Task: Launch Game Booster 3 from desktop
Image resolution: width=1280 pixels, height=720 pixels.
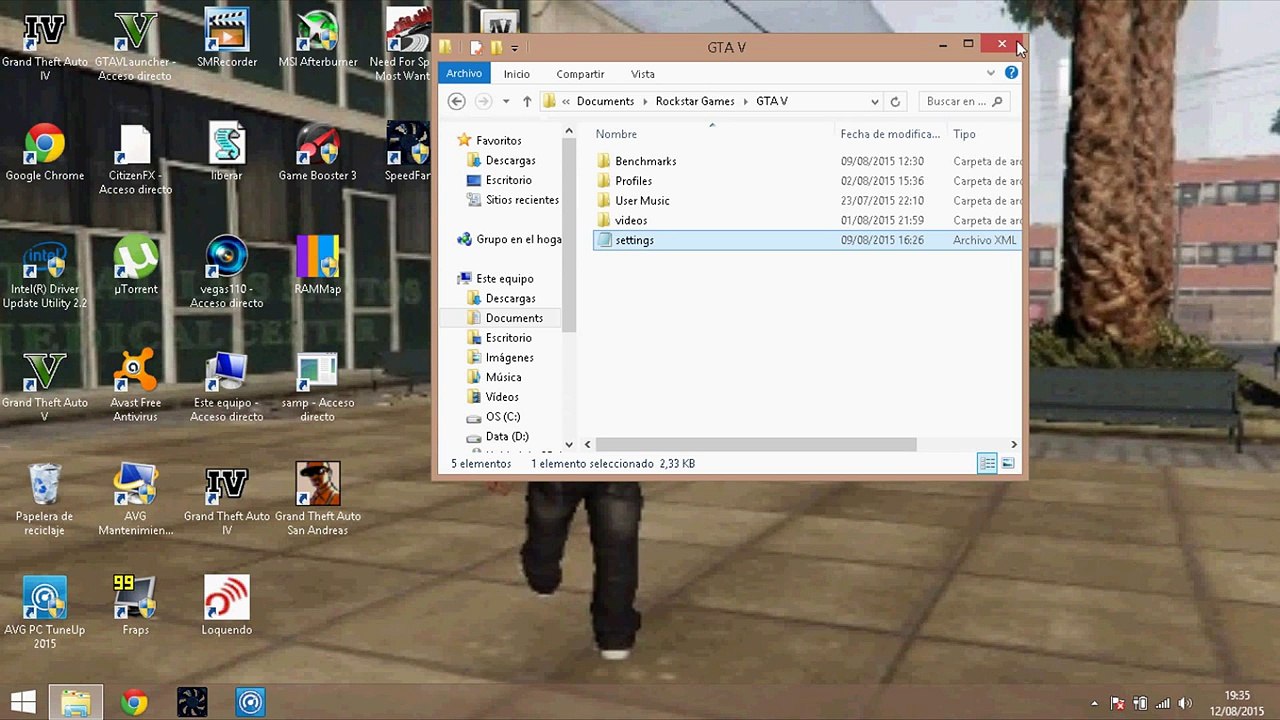Action: click(x=317, y=153)
